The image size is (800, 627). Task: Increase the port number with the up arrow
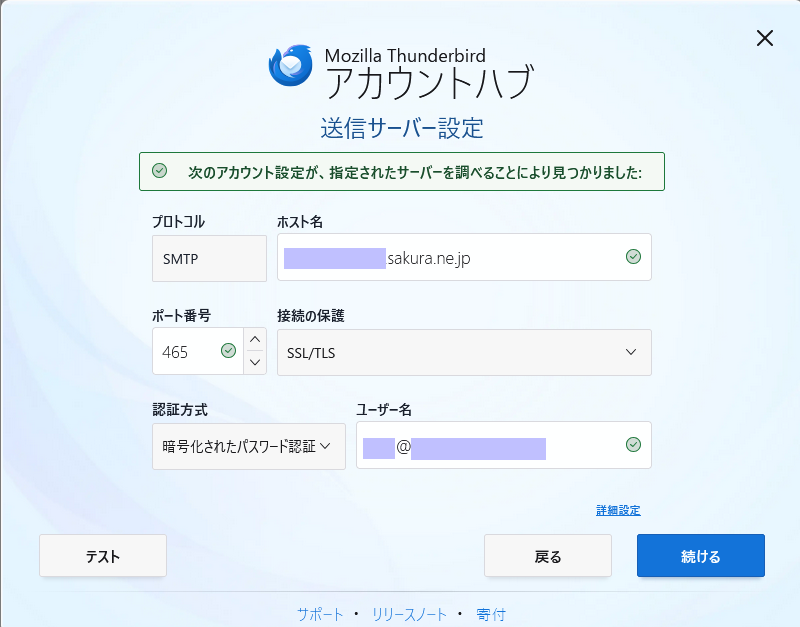pyautogui.click(x=255, y=340)
